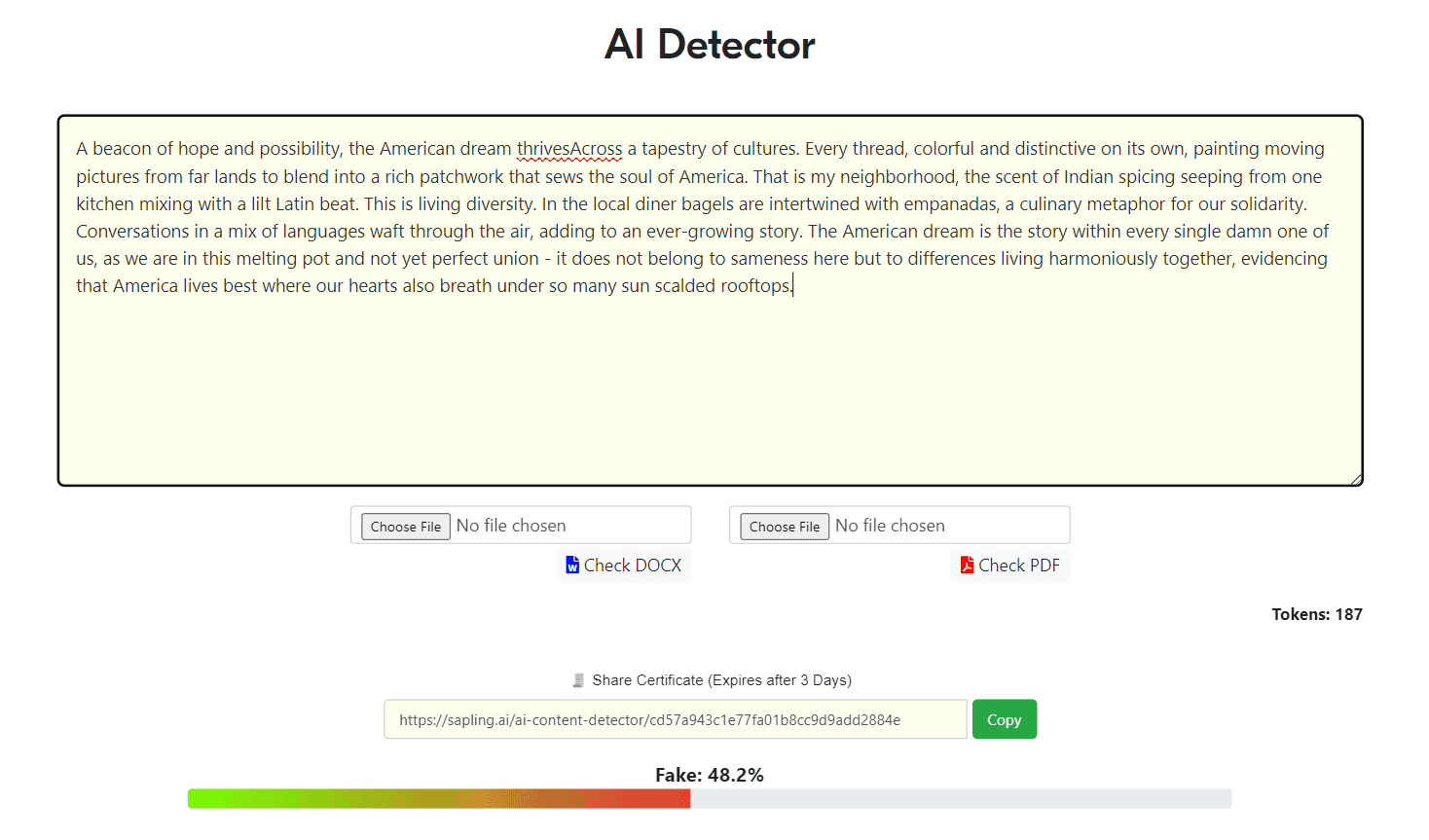This screenshot has height=840, width=1429.
Task: Click the Tokens: 187 counter text
Action: 1317,614
